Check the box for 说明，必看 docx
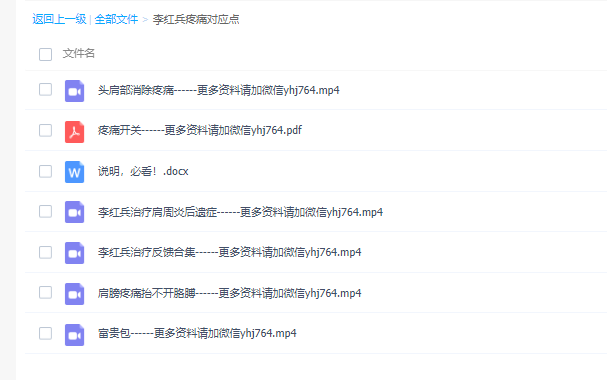This screenshot has width=607, height=380. (45, 171)
